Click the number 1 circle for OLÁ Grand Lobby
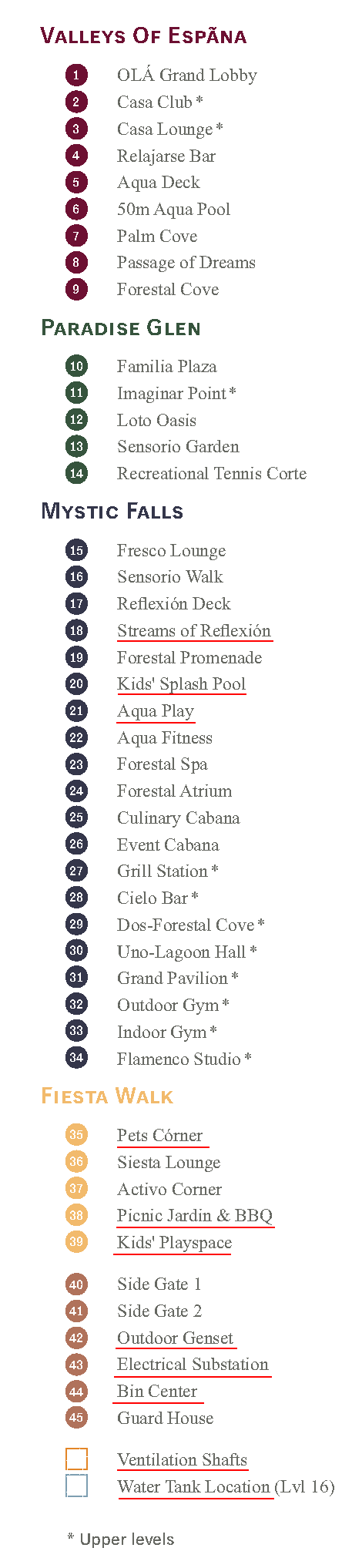Image resolution: width=362 pixels, height=1568 pixels. pos(76,75)
